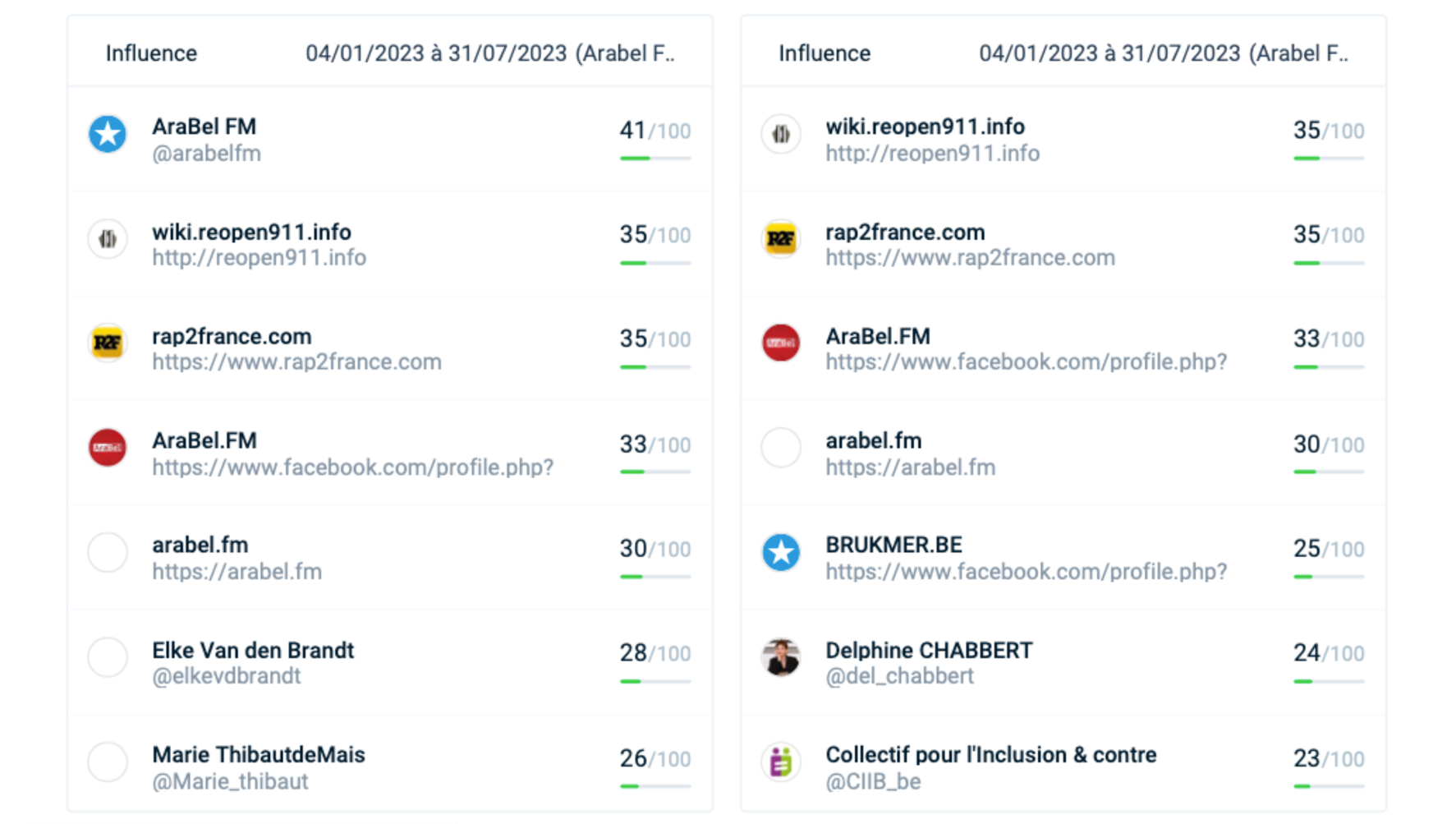Visit the @CIIB_be handle link

click(x=873, y=781)
